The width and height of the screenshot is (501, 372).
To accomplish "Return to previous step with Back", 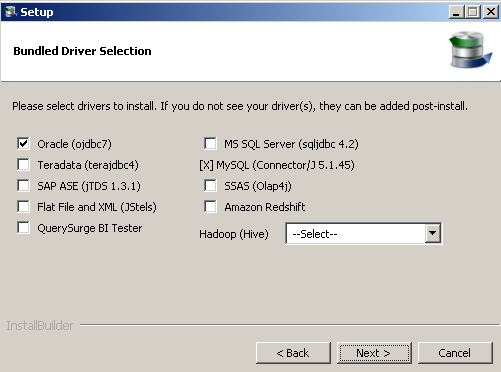I will click(x=293, y=353).
